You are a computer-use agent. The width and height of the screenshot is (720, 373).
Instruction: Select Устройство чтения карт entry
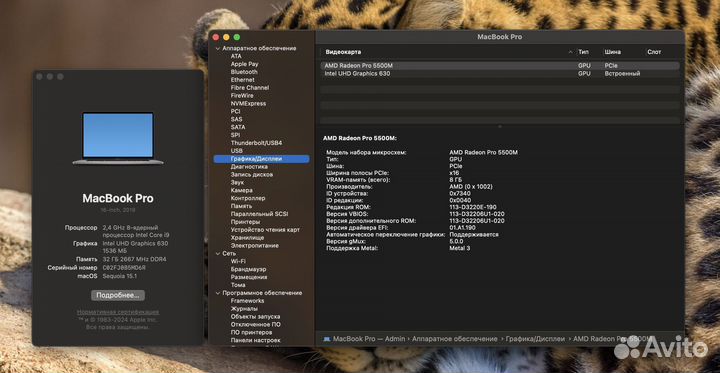pyautogui.click(x=265, y=230)
